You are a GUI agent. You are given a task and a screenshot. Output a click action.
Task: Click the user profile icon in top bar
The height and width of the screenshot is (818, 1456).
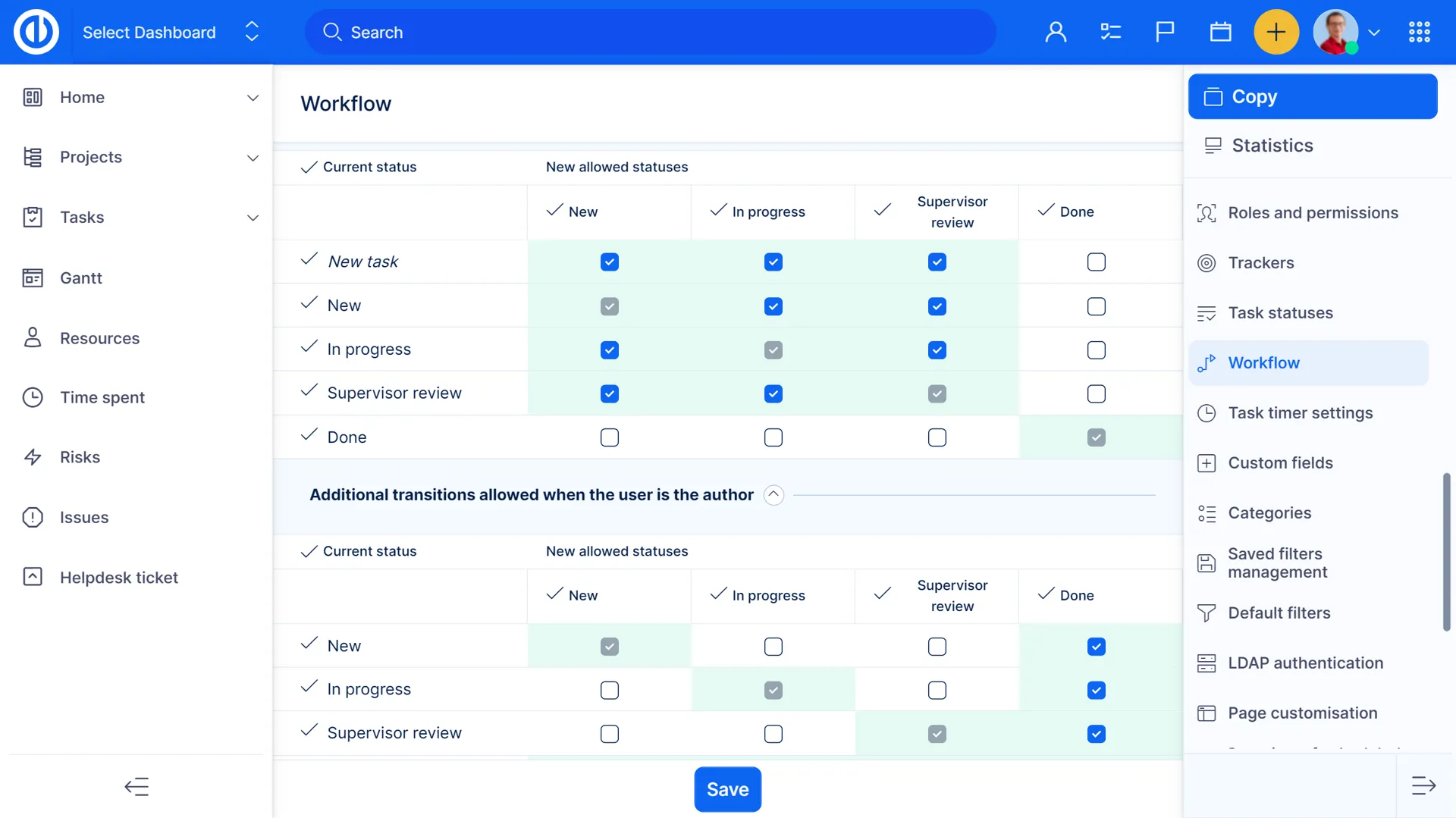(1056, 32)
